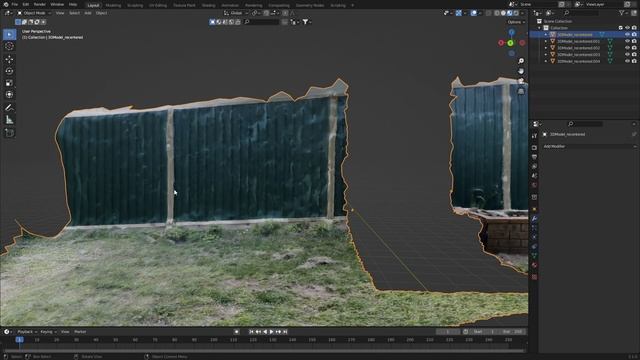
Task: Open the Window menu
Action: 57,4
